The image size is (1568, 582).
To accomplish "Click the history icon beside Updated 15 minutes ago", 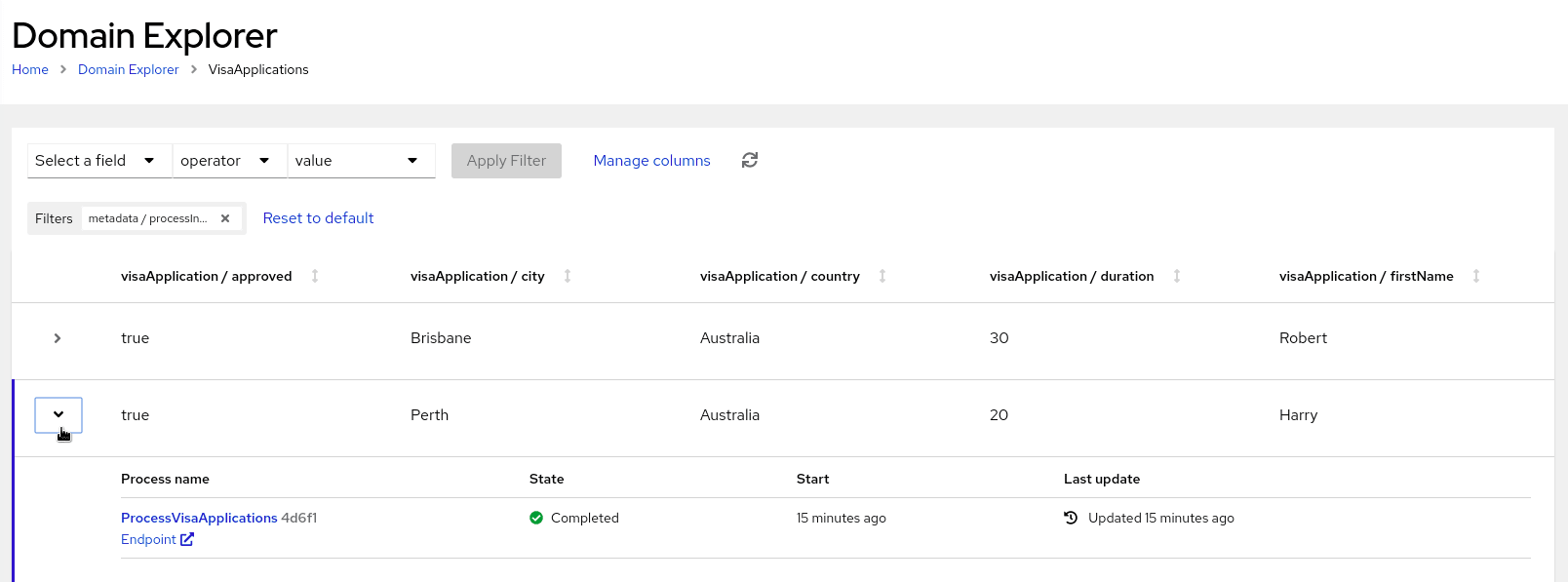I will [1071, 518].
